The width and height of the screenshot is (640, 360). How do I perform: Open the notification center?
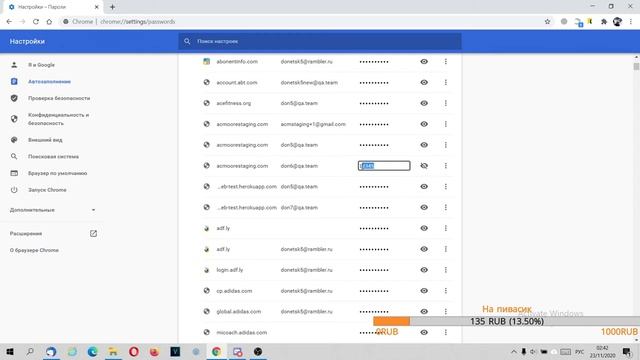pyautogui.click(x=627, y=351)
